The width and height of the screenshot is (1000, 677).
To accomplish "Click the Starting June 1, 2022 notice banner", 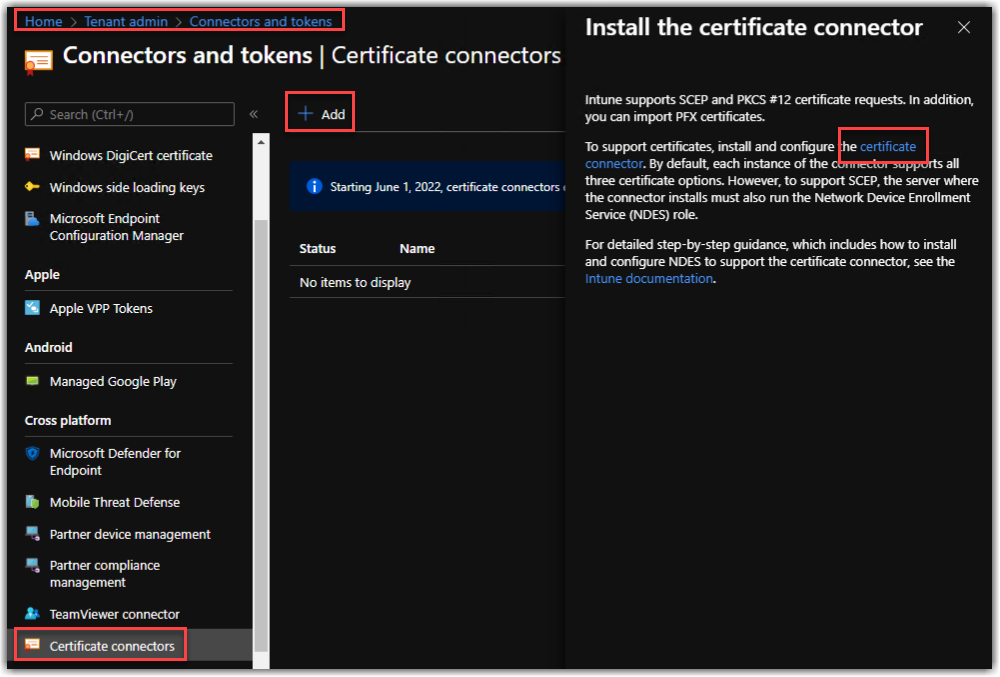I will pos(427,187).
